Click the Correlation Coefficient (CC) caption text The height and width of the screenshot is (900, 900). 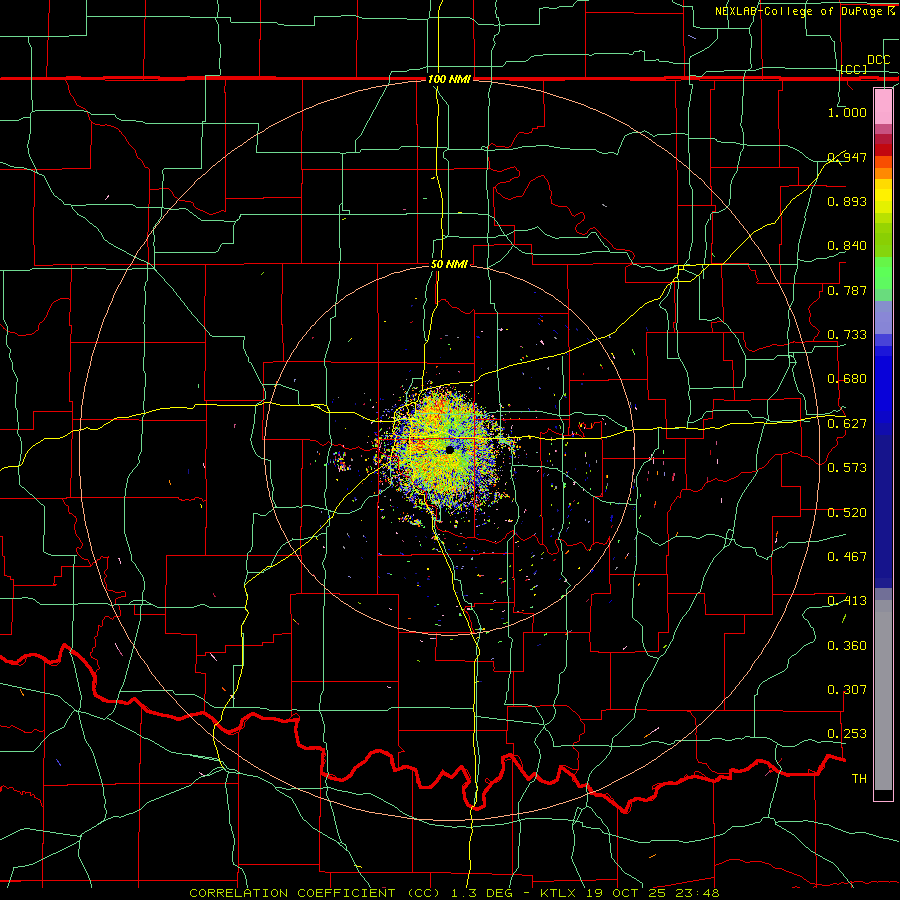[315, 893]
